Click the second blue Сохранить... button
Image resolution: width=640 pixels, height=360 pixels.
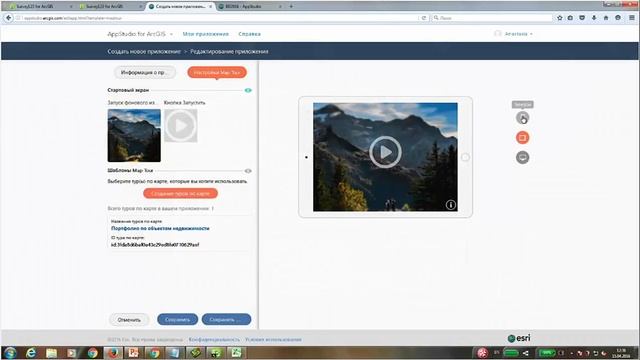click(227, 320)
